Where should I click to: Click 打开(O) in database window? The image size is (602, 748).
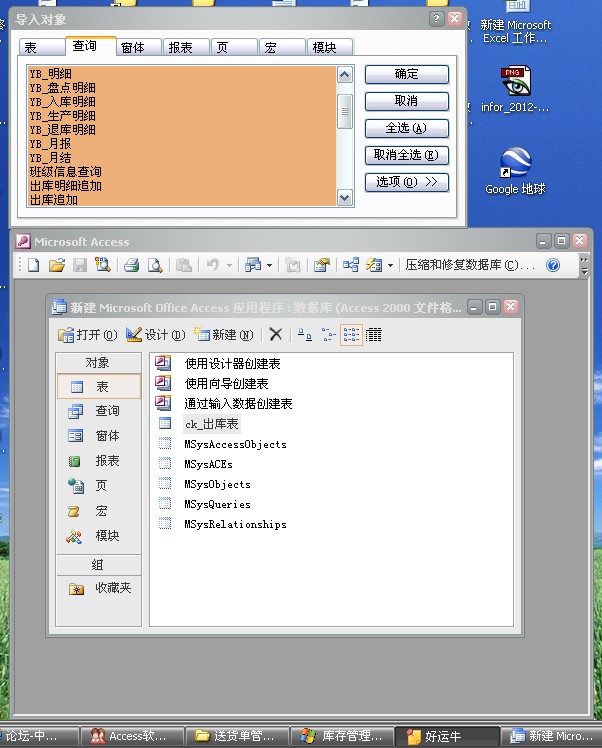click(x=87, y=335)
